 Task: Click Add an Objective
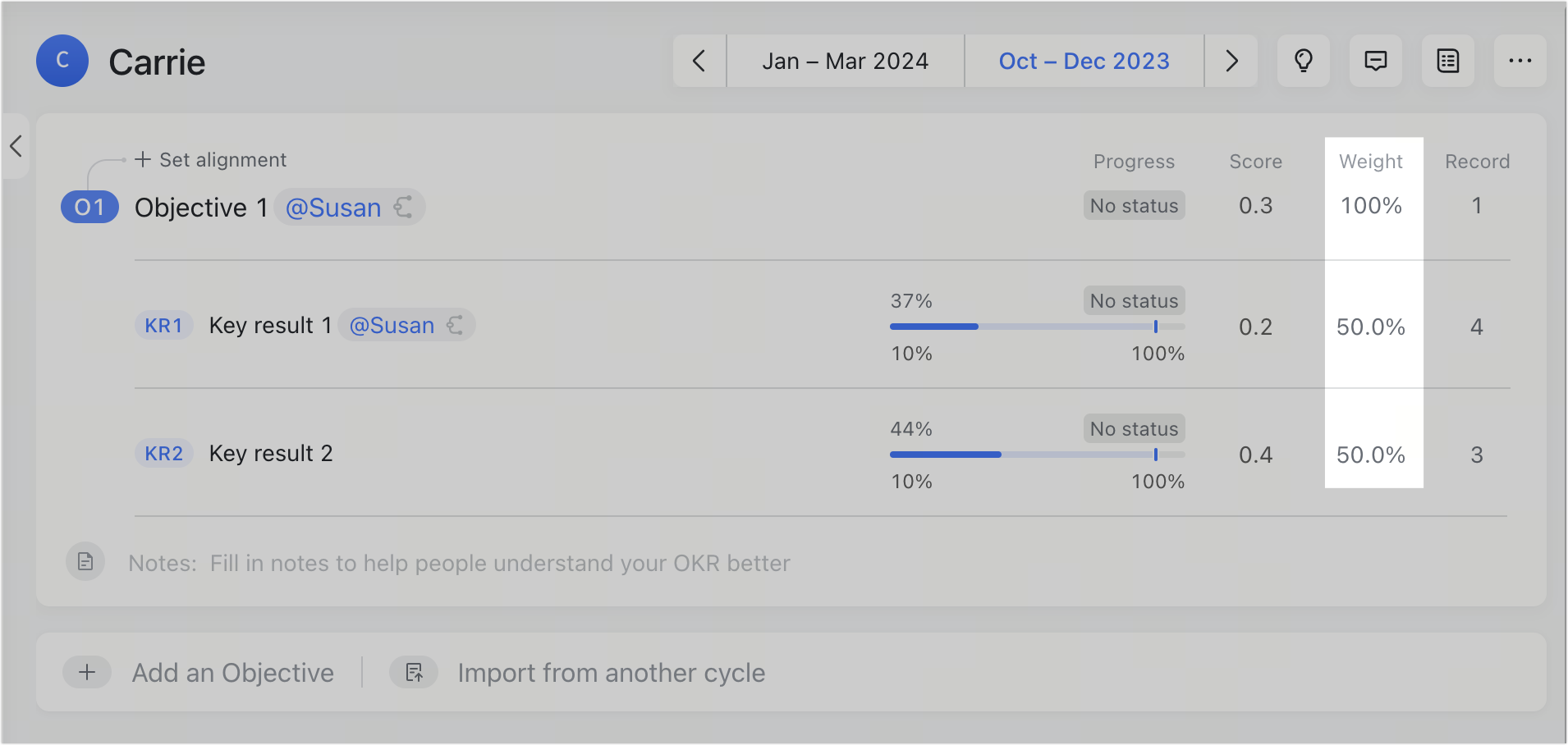[x=232, y=672]
